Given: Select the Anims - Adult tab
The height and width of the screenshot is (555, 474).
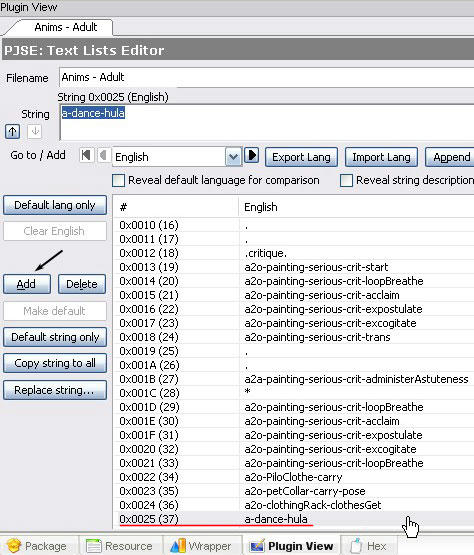Looking at the screenshot, I should [66, 27].
